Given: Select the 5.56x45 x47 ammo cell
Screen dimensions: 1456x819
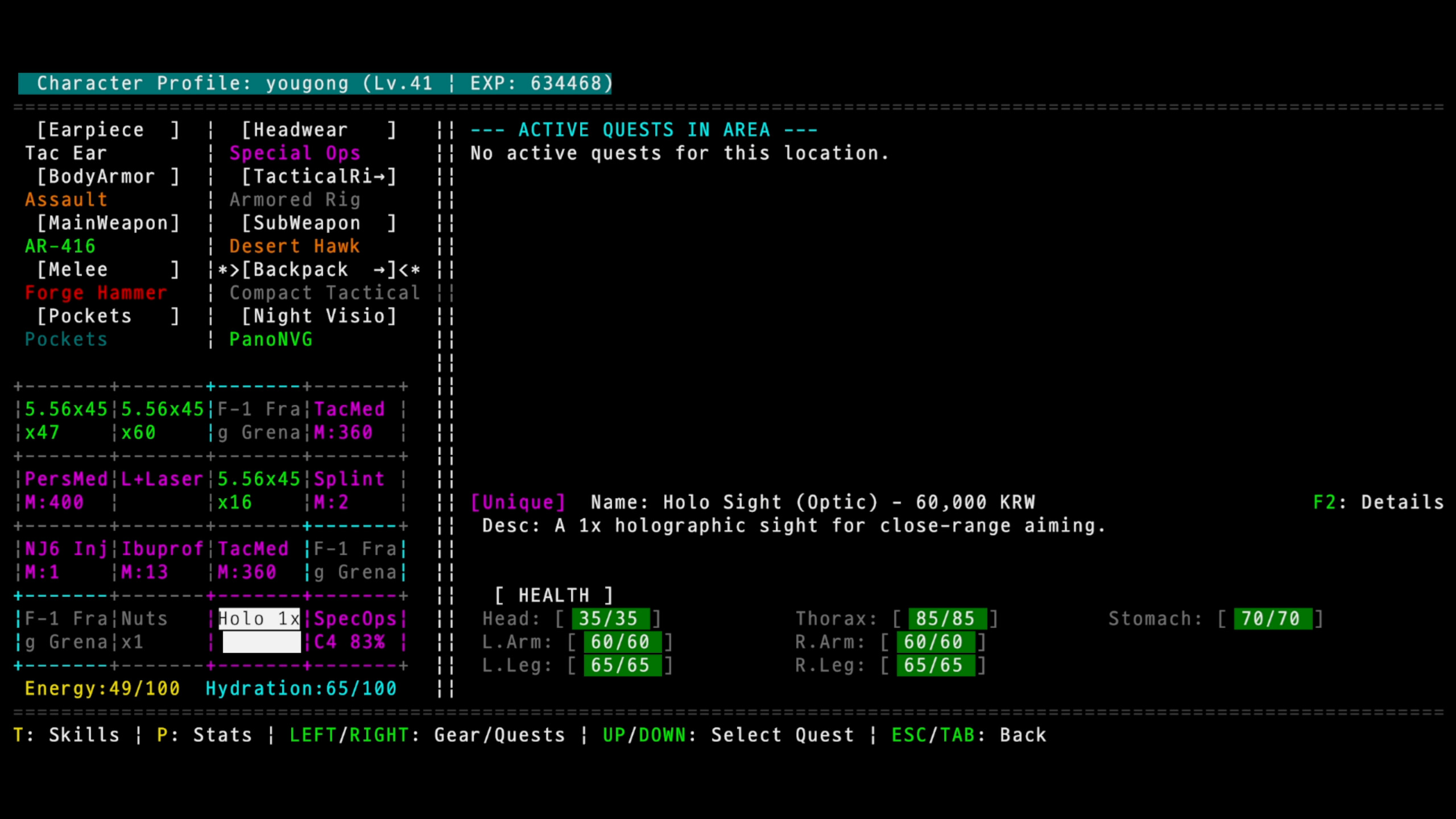Looking at the screenshot, I should tap(66, 421).
